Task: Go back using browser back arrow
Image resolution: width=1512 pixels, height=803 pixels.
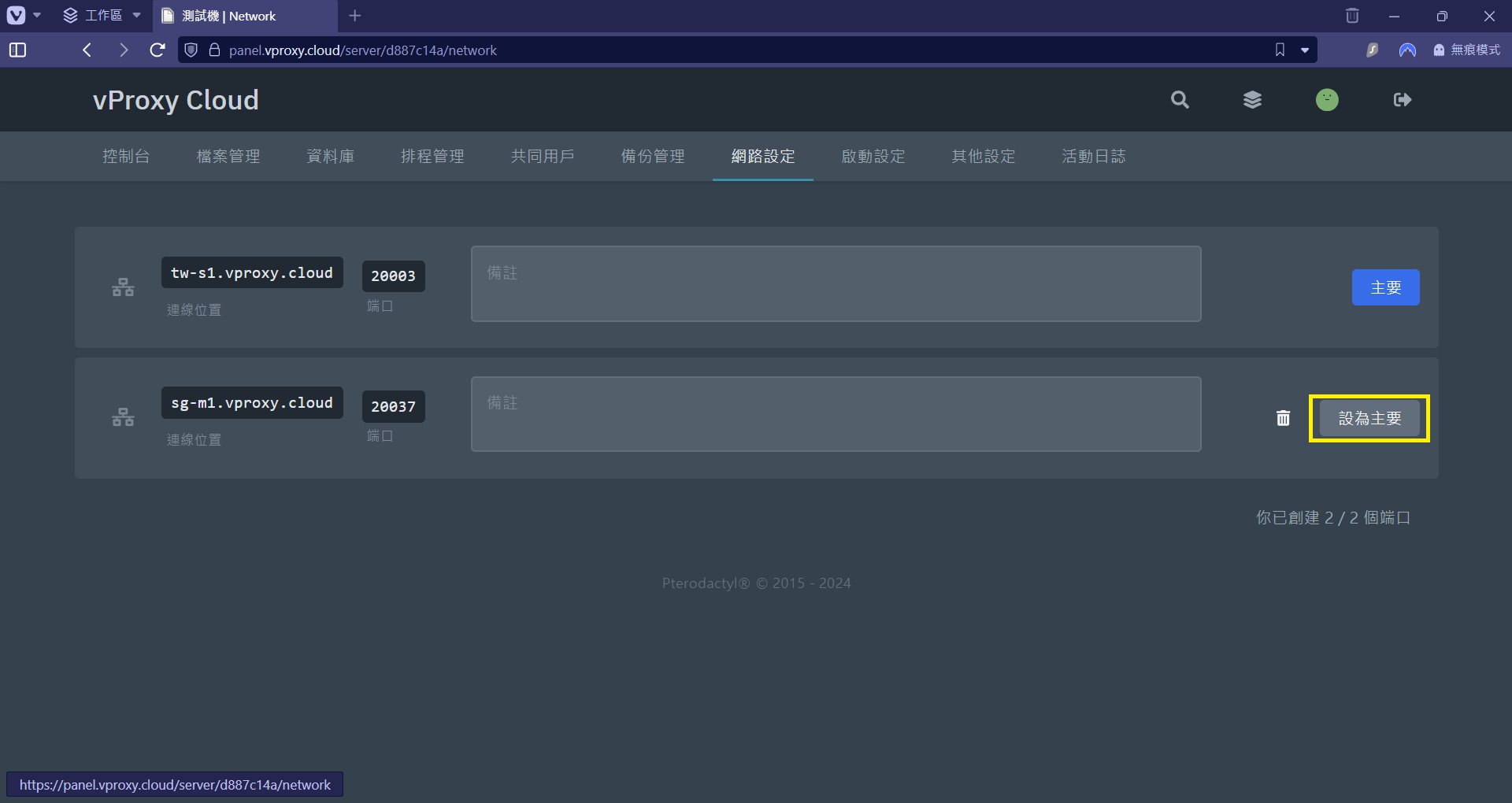Action: pyautogui.click(x=87, y=50)
